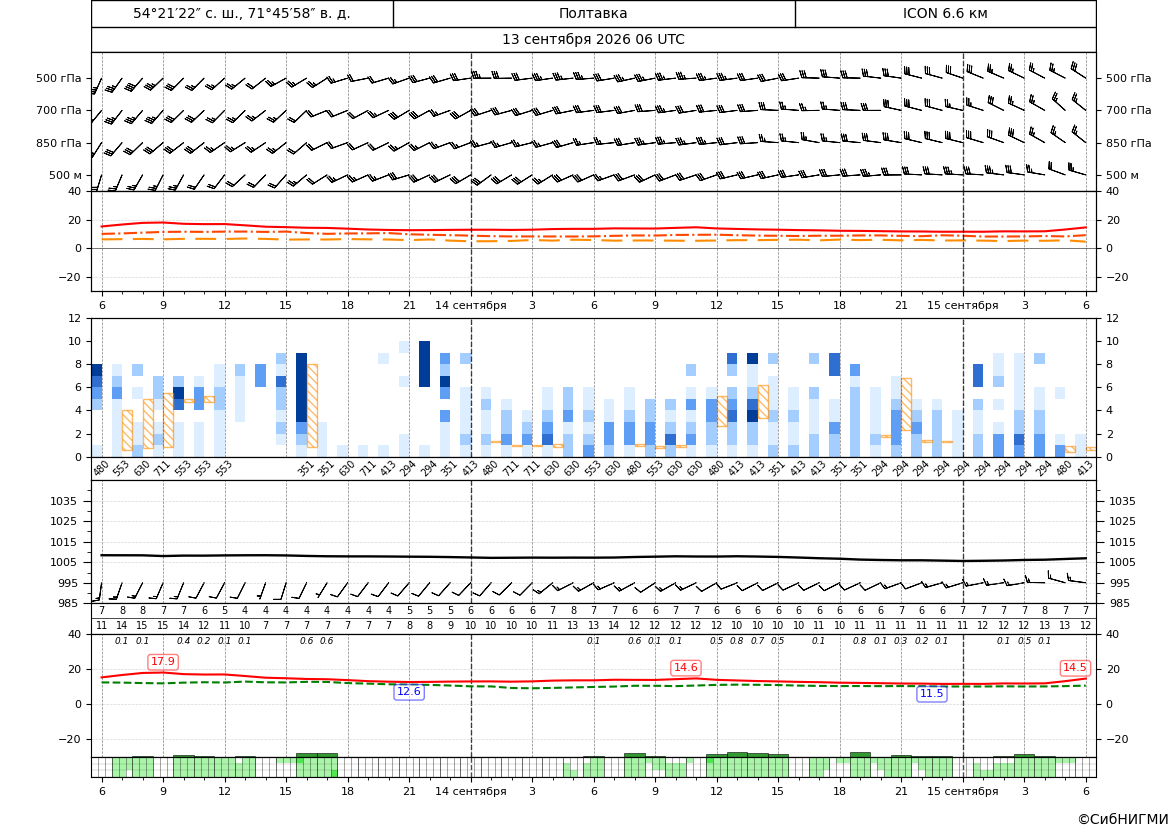Viewport: 1169px width, 827px height.
Task: Click the 15 сентября marker on bottom axis
Action: click(962, 791)
